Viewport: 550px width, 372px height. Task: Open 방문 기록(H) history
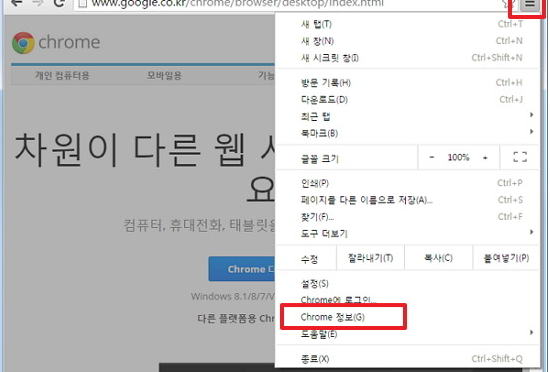pos(408,83)
